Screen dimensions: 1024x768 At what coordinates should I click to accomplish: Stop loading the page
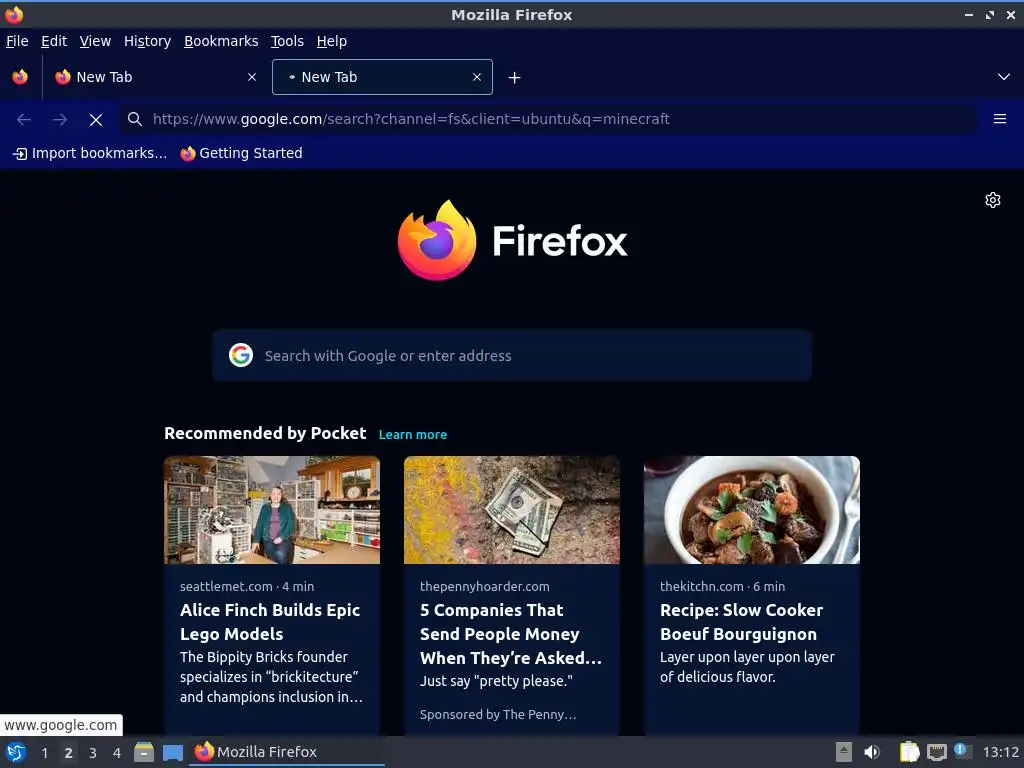point(96,120)
